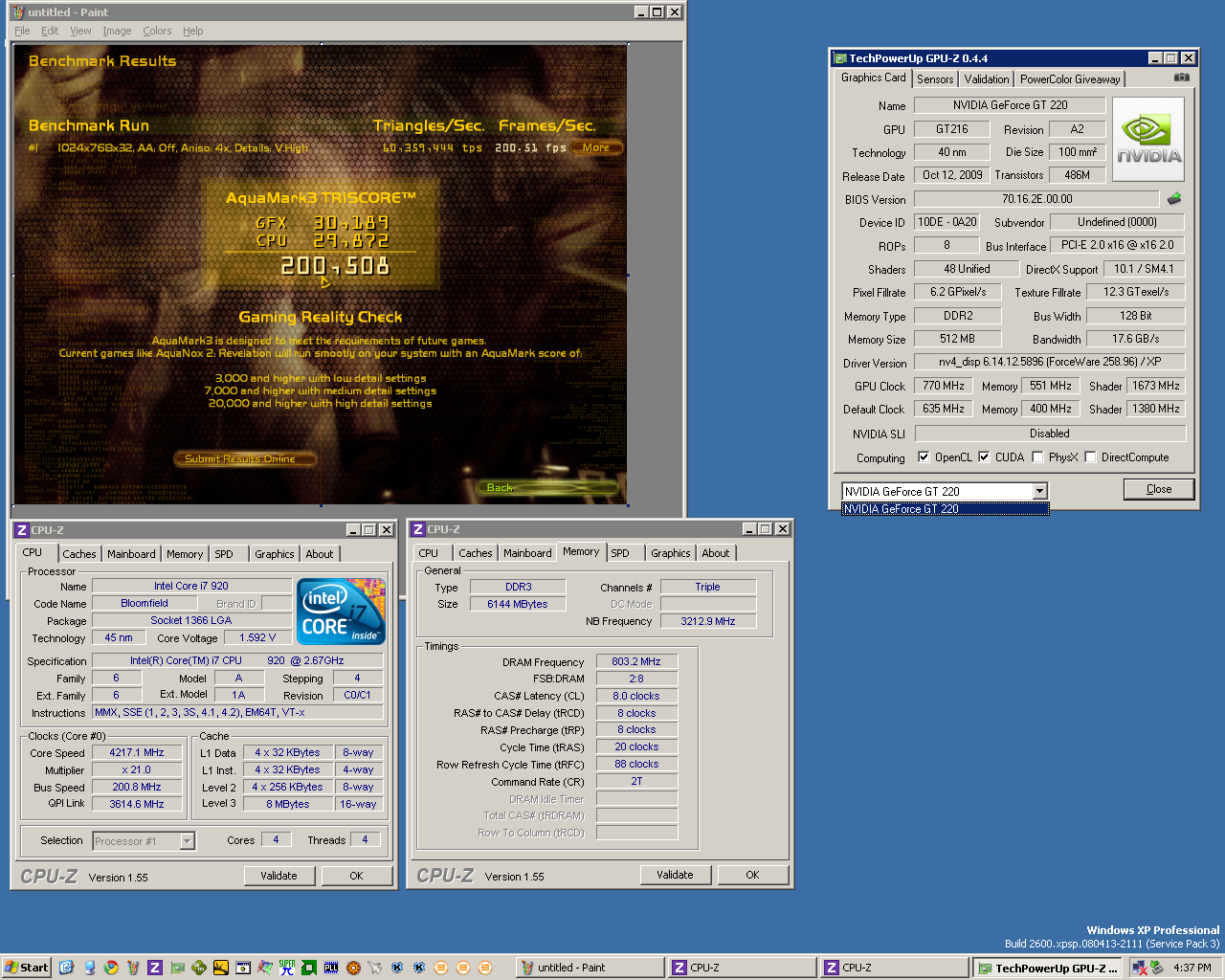Open SPD tab in right CPU-Z window
Image resolution: width=1225 pixels, height=980 pixels.
[x=620, y=553]
